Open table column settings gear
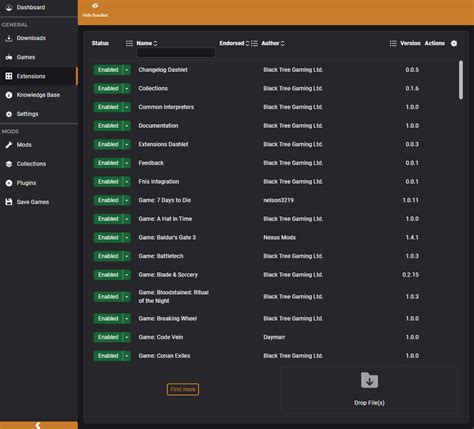This screenshot has width=474, height=429. point(454,43)
